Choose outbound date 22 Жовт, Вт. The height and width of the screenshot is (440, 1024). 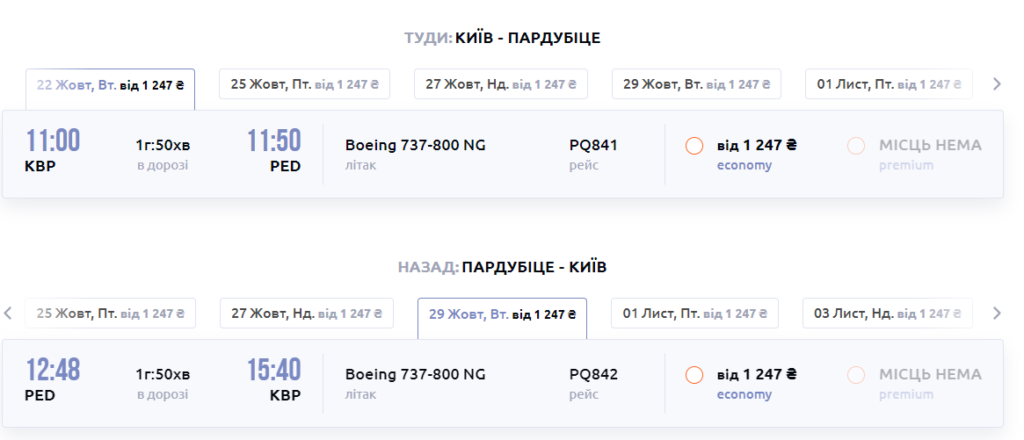click(110, 85)
